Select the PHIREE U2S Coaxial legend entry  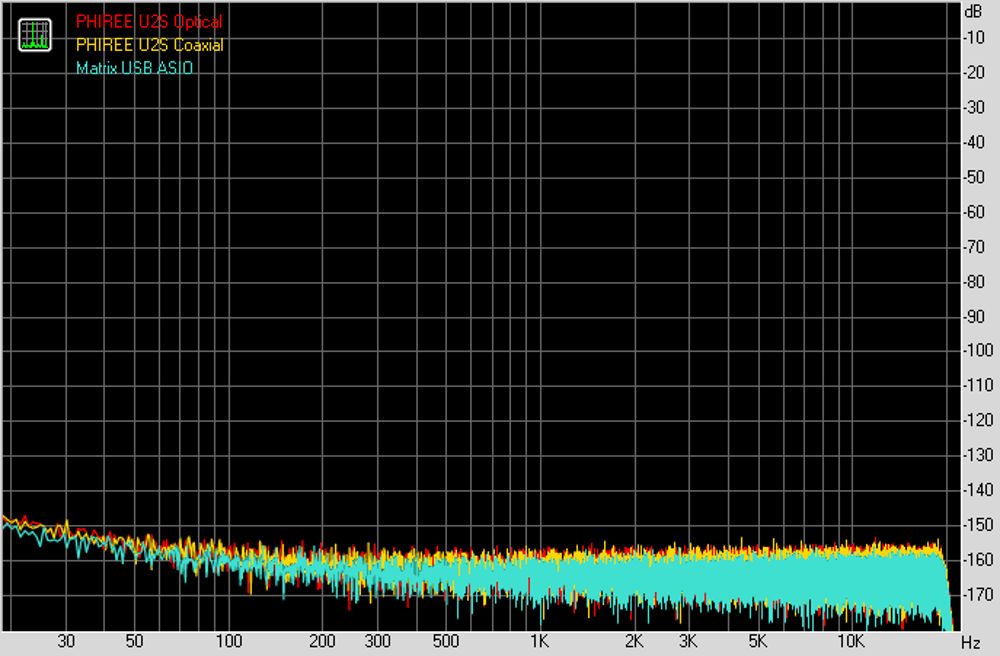(x=150, y=45)
